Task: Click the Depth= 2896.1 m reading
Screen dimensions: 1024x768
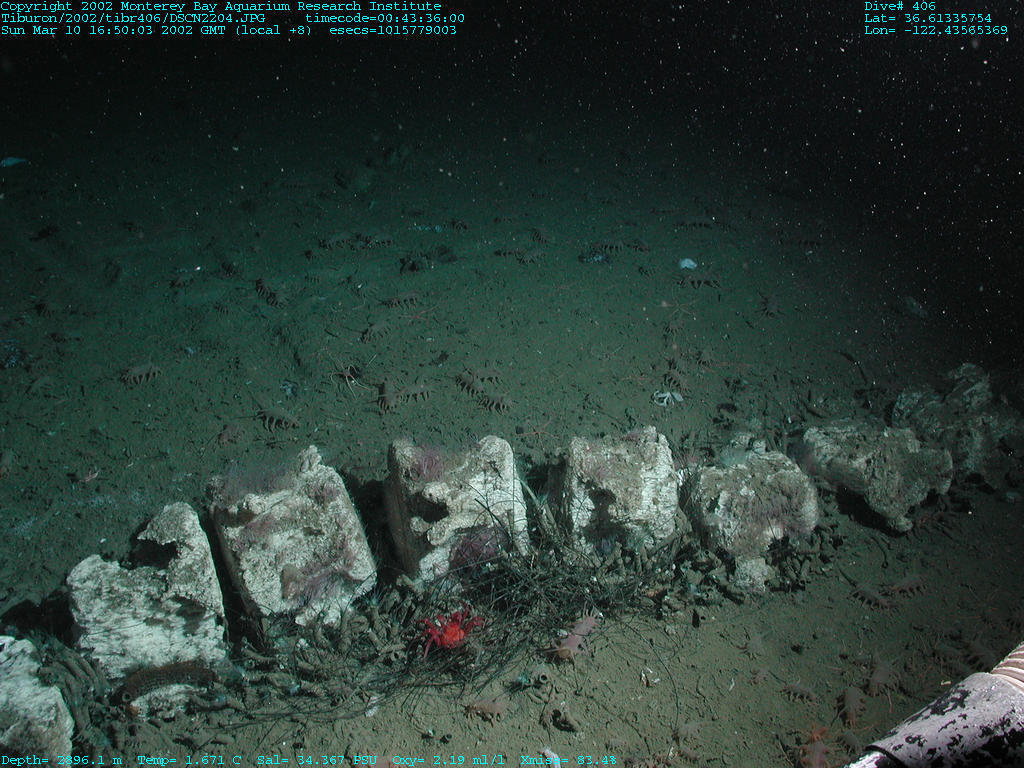Action: (x=61, y=760)
